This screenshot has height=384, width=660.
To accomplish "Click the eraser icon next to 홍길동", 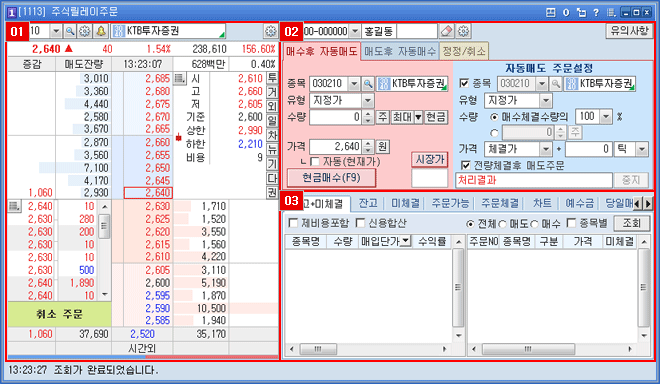I will click(x=447, y=31).
